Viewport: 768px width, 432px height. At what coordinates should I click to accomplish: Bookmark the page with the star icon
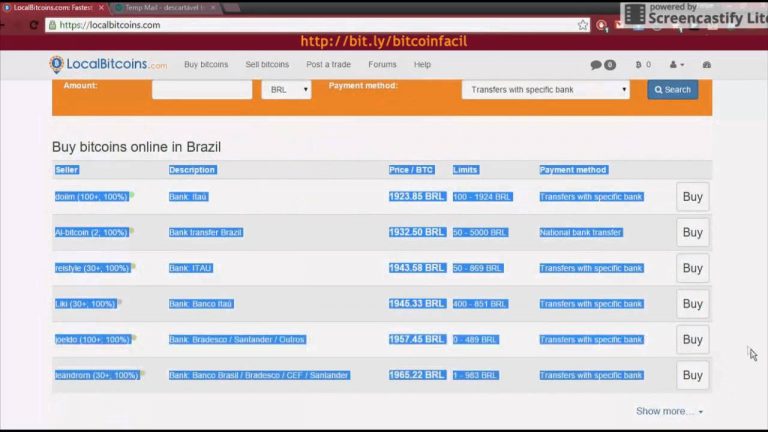[582, 25]
